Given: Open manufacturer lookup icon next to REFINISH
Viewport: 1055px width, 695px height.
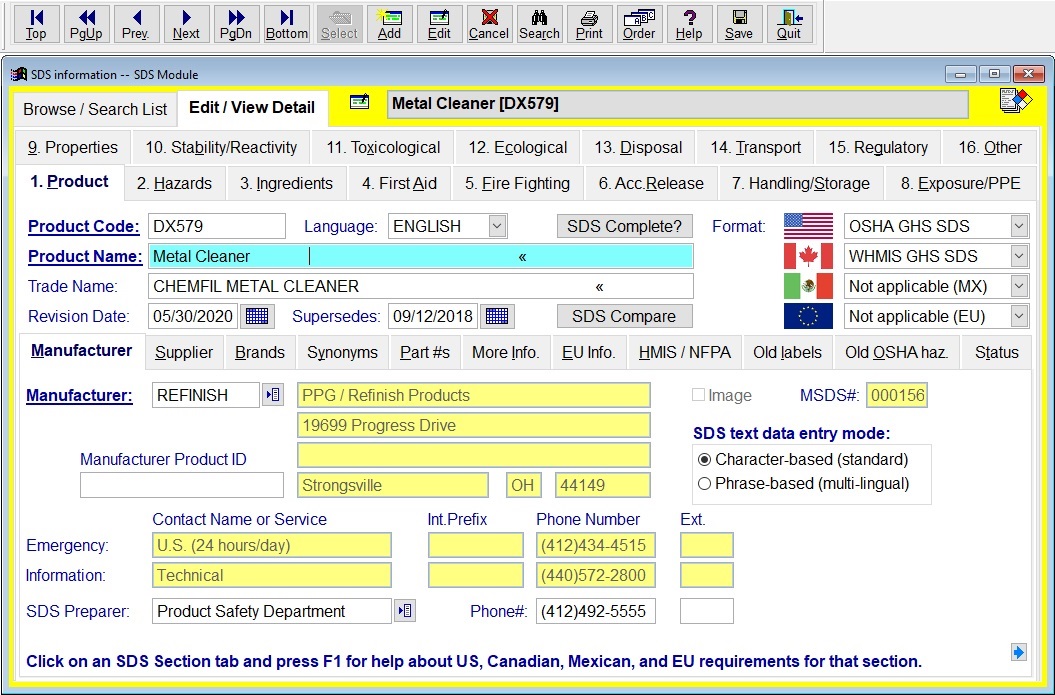Looking at the screenshot, I should (x=273, y=395).
